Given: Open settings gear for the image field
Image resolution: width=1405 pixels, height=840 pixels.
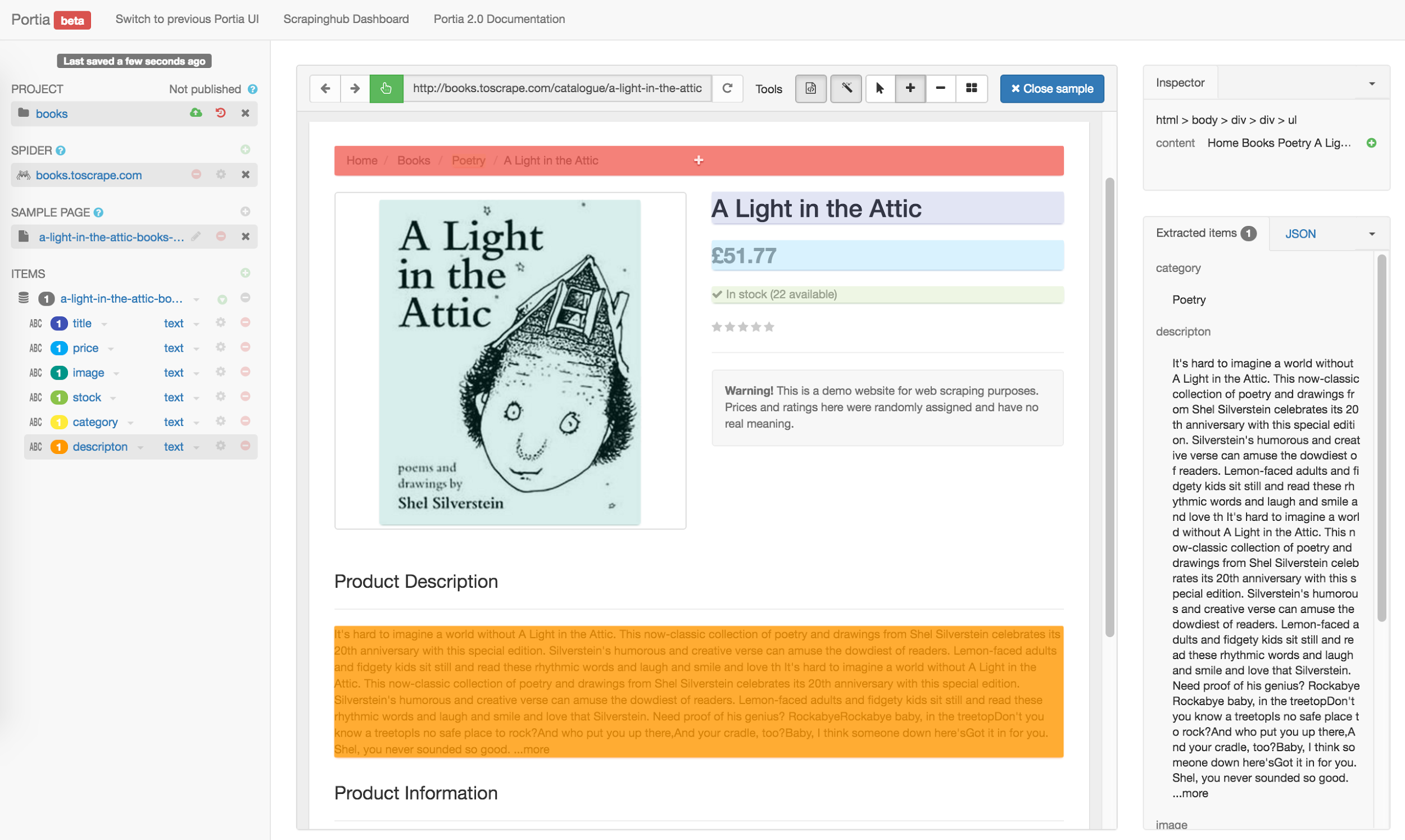Looking at the screenshot, I should coord(221,372).
